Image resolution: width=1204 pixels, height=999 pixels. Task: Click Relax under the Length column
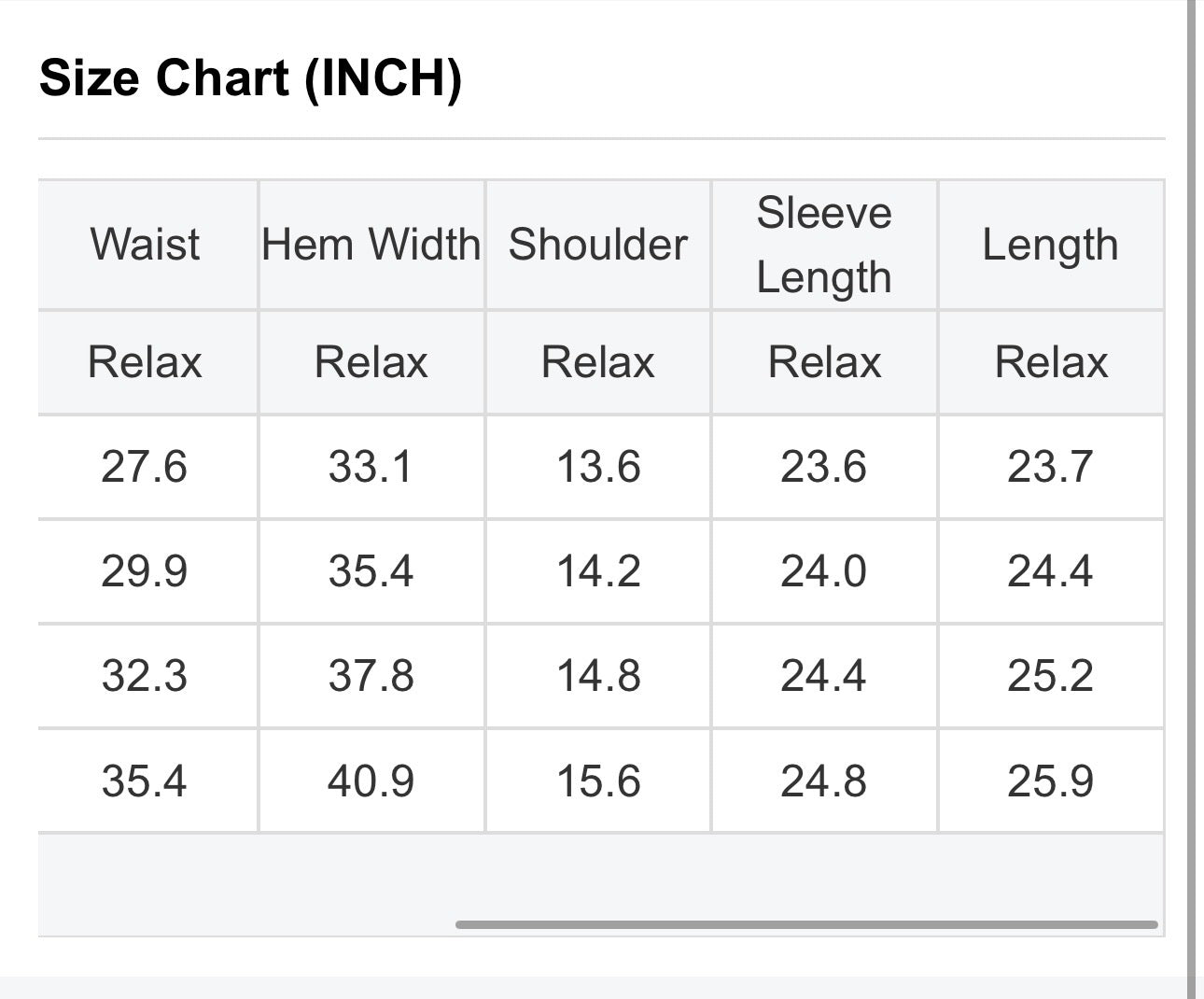tap(1051, 362)
